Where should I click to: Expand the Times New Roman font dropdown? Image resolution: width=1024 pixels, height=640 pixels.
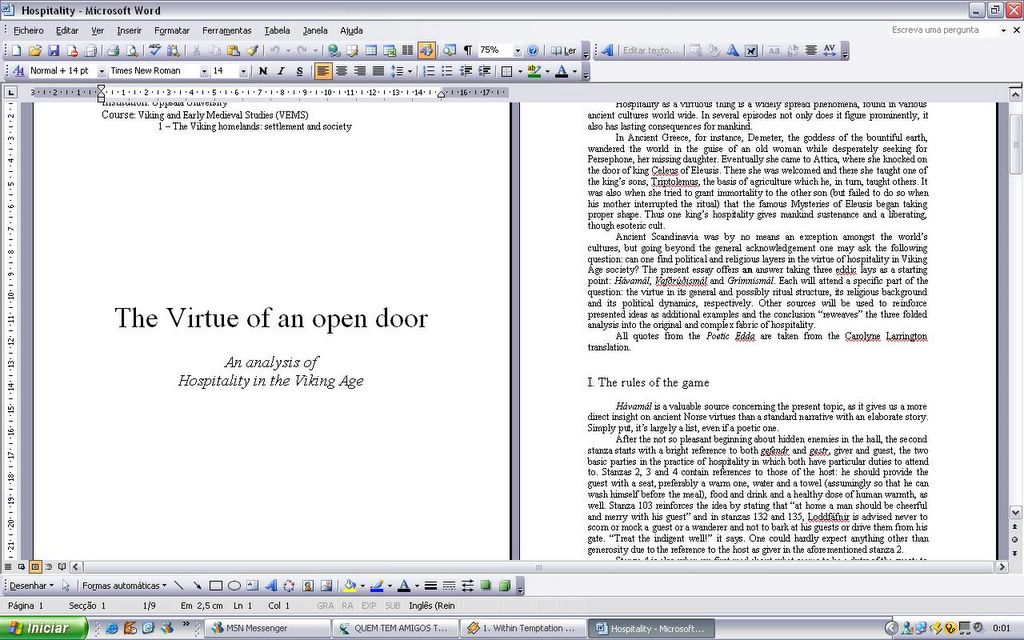coord(204,71)
